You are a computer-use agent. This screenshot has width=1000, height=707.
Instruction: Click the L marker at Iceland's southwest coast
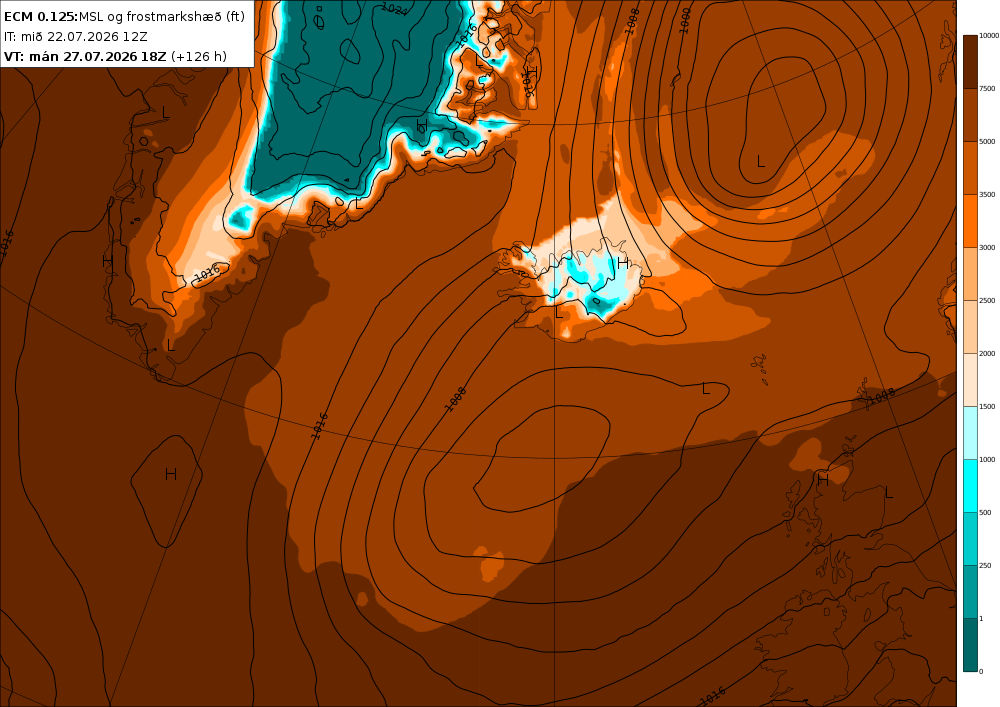pos(559,312)
